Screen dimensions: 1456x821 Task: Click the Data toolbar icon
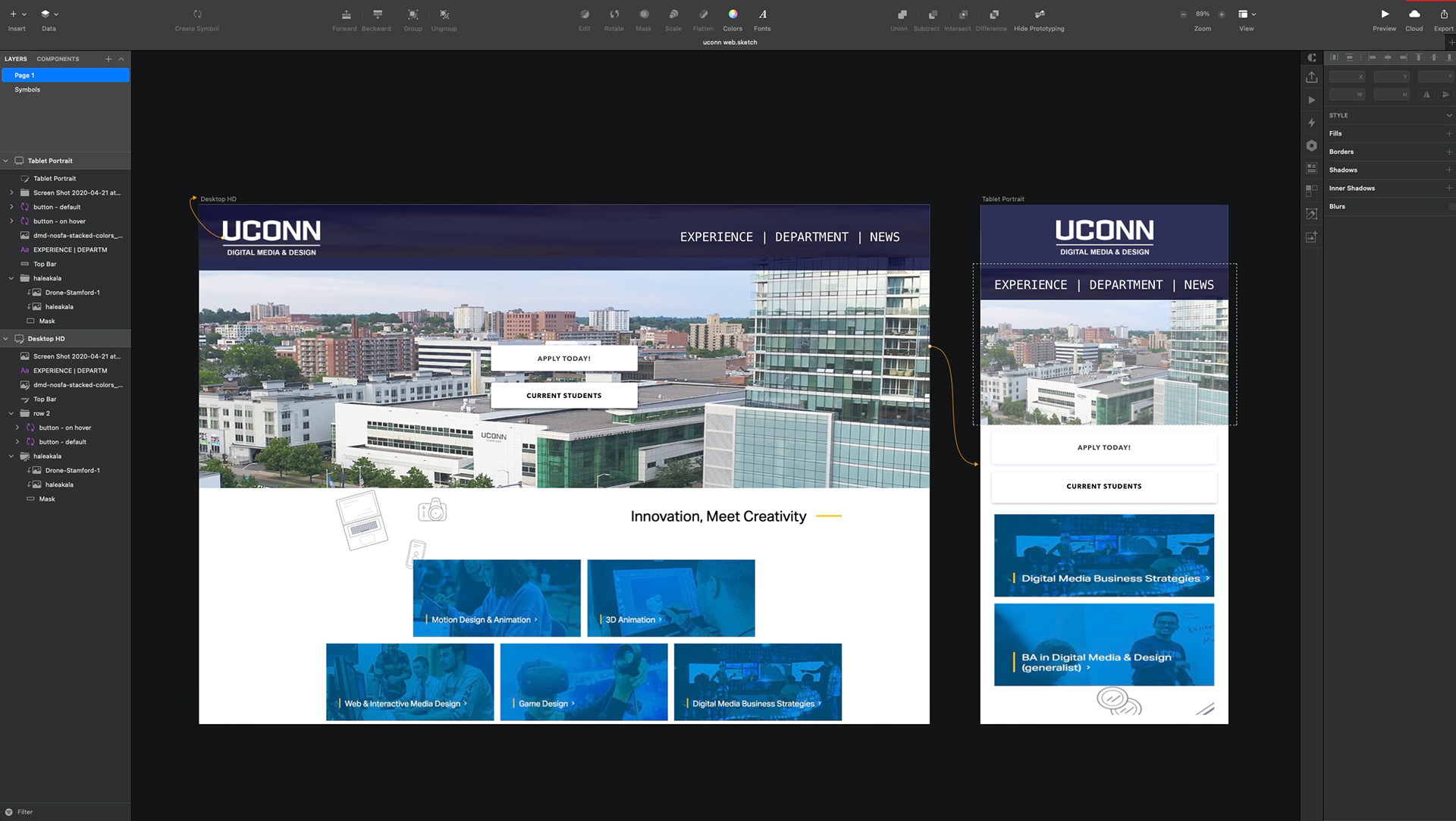(45, 14)
